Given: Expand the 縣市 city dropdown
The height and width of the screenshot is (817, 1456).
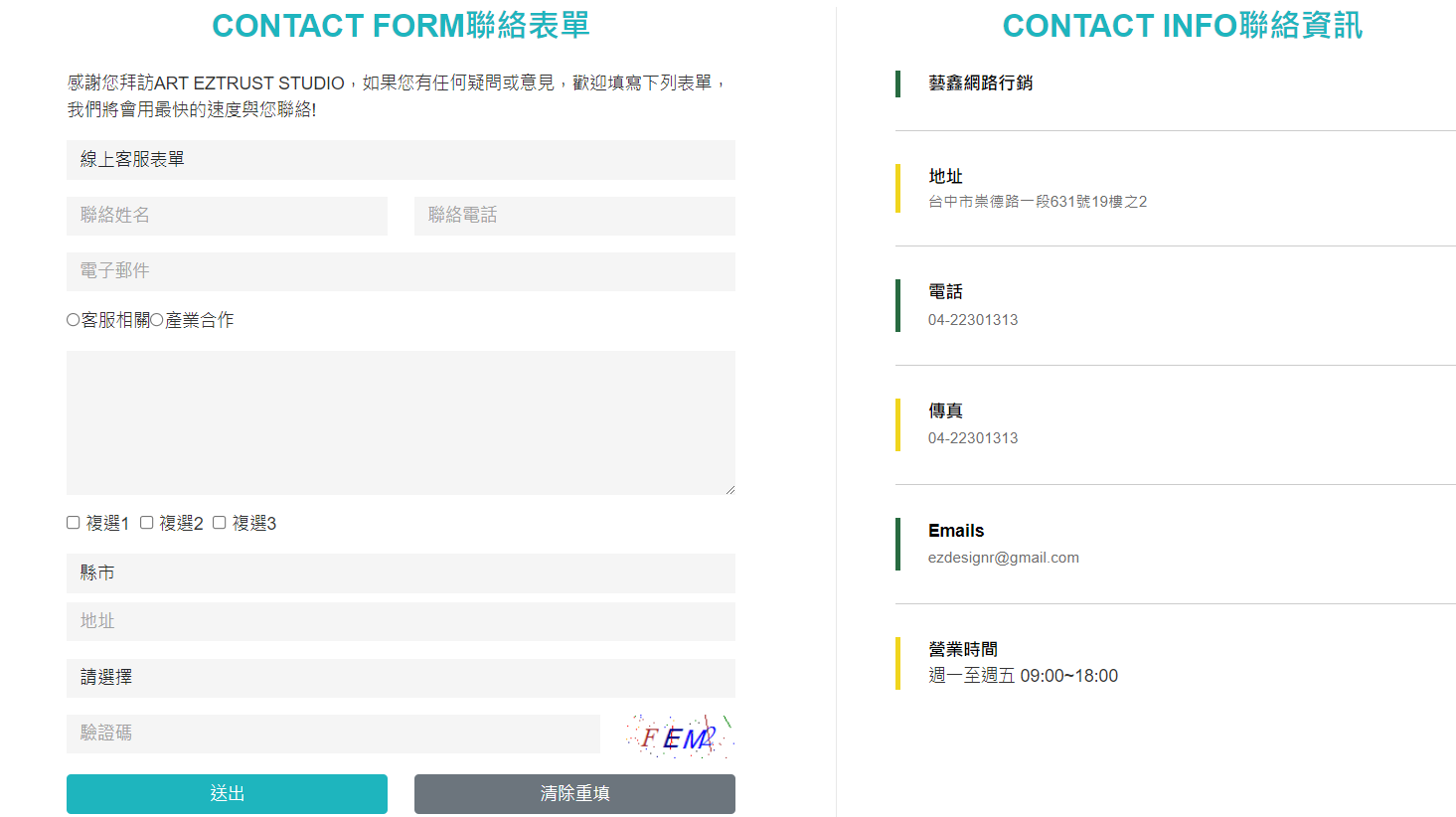Looking at the screenshot, I should (x=401, y=573).
